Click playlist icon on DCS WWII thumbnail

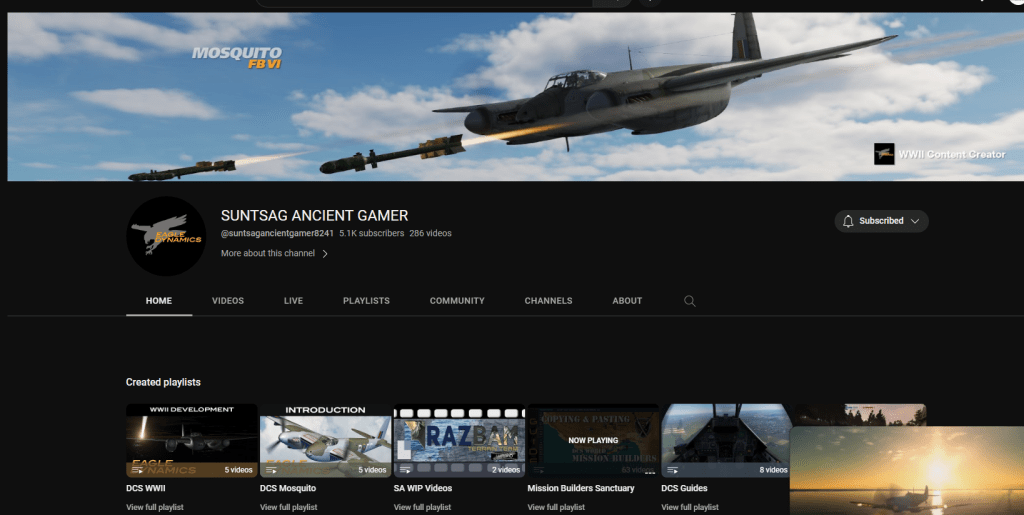137,469
